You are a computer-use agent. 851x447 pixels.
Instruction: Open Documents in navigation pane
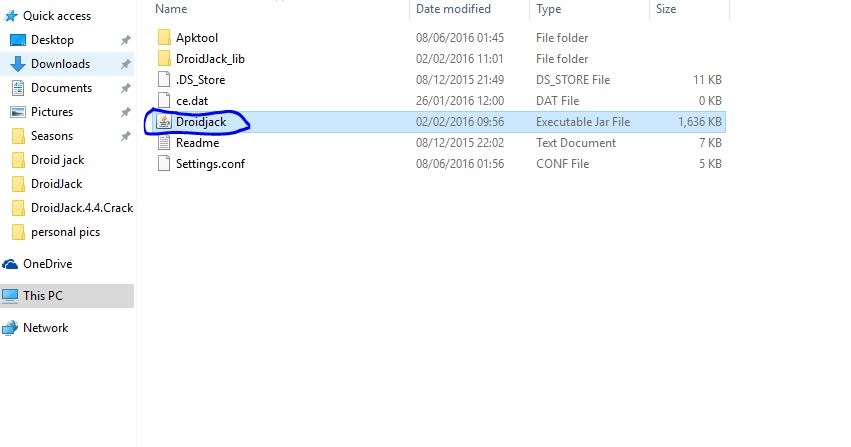pyautogui.click(x=61, y=88)
